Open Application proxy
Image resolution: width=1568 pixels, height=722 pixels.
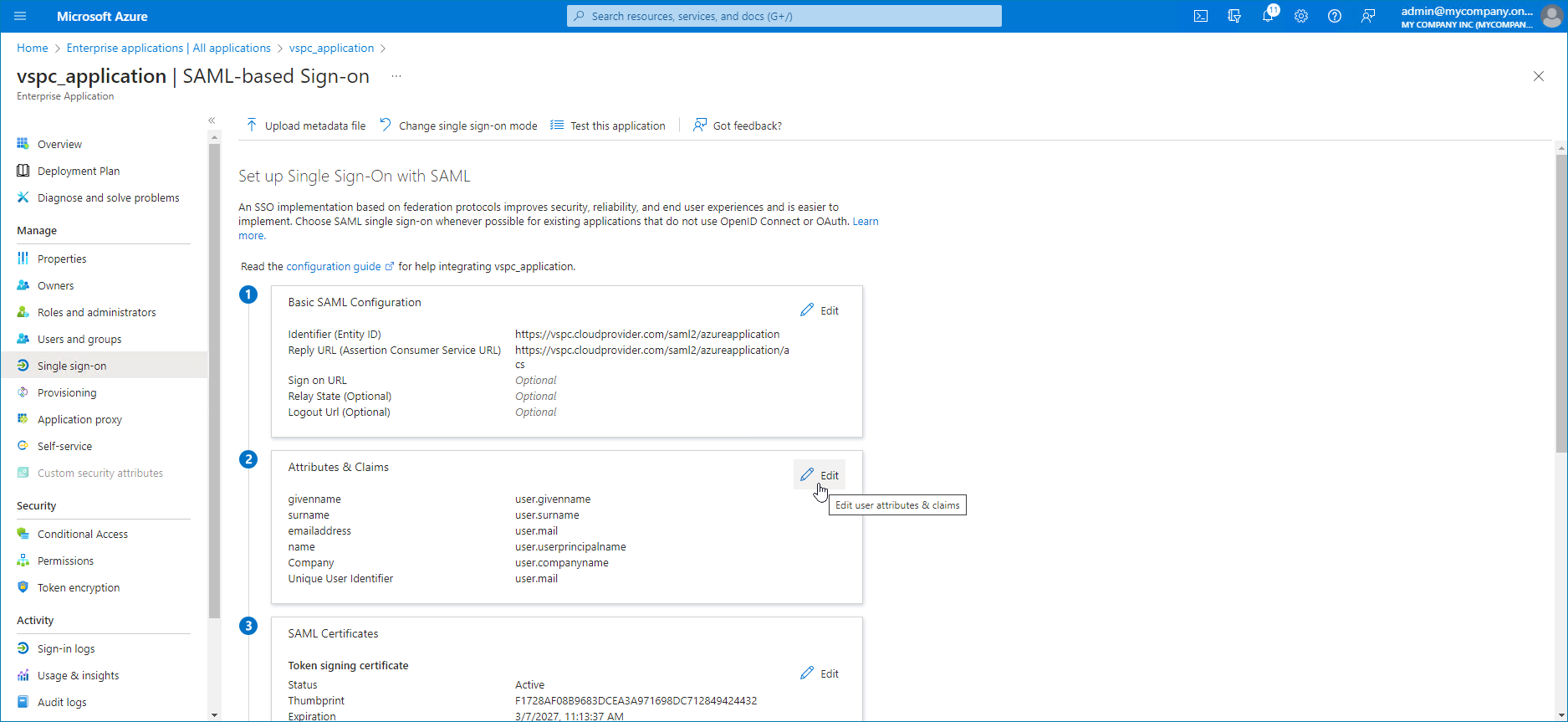pyautogui.click(x=104, y=419)
